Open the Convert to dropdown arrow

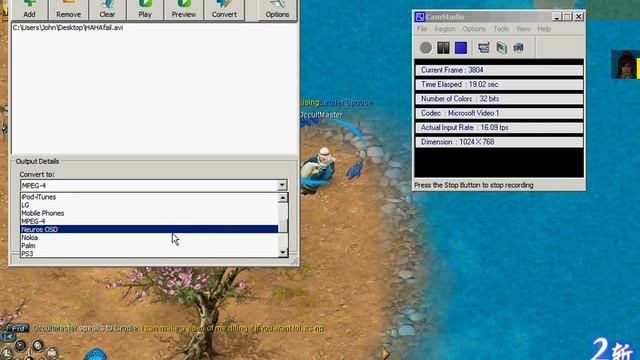coord(282,185)
